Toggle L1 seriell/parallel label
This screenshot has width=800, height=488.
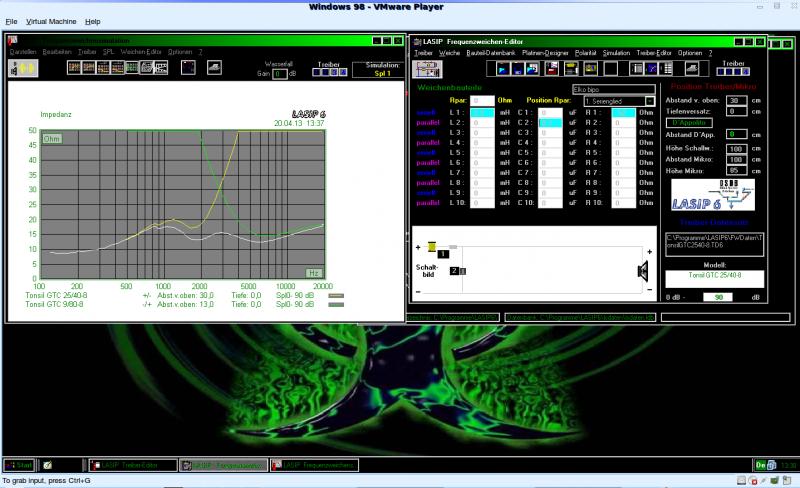coord(427,111)
